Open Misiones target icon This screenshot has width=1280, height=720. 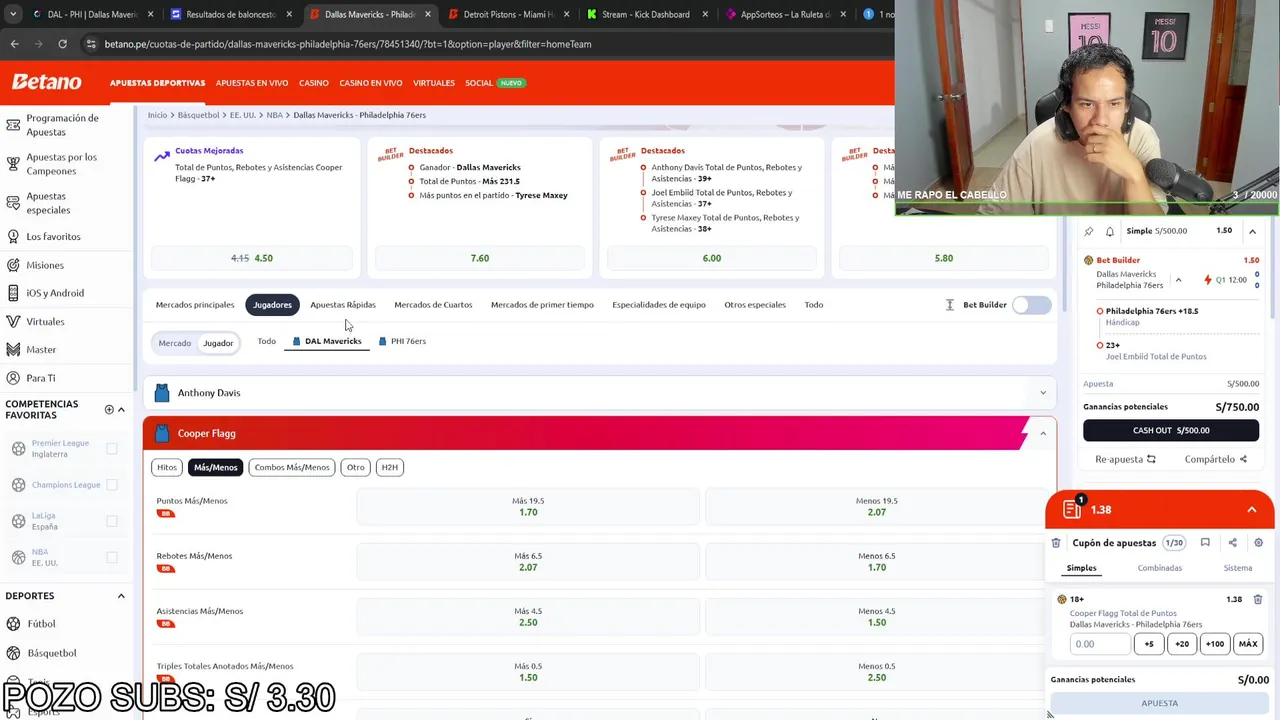click(13, 265)
